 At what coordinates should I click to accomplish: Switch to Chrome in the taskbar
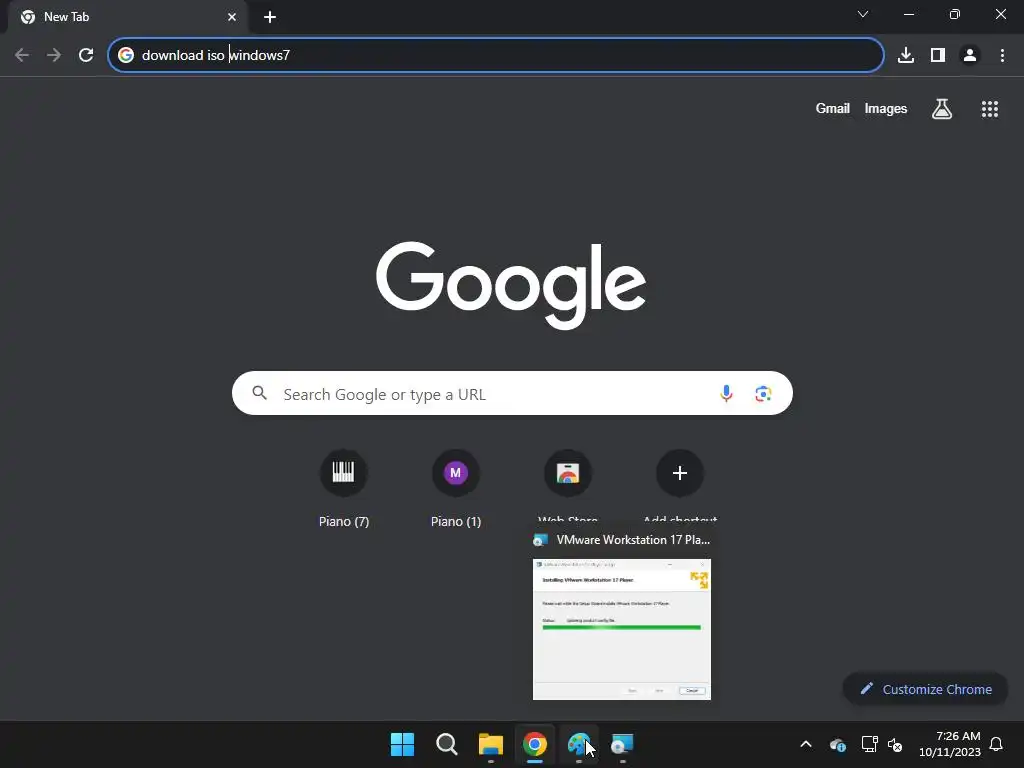click(x=534, y=744)
